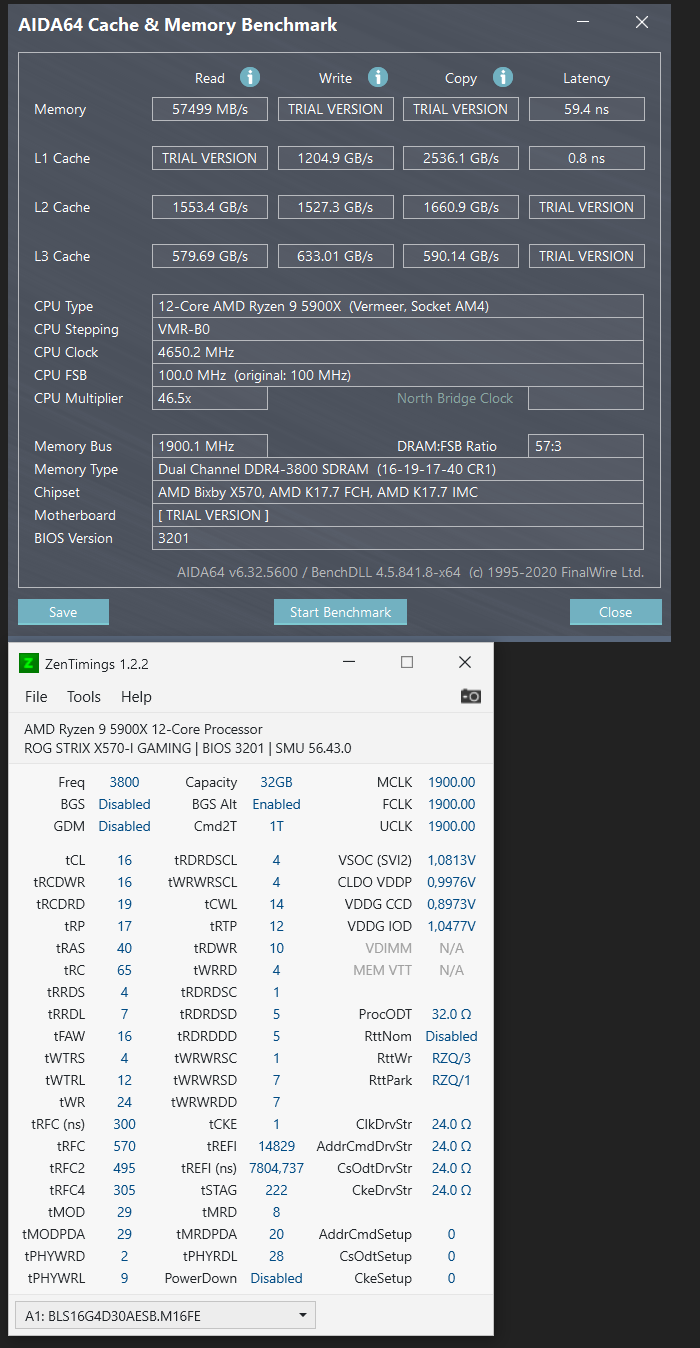
Task: Click Chipset field AMD Bixby X570
Action: (398, 492)
